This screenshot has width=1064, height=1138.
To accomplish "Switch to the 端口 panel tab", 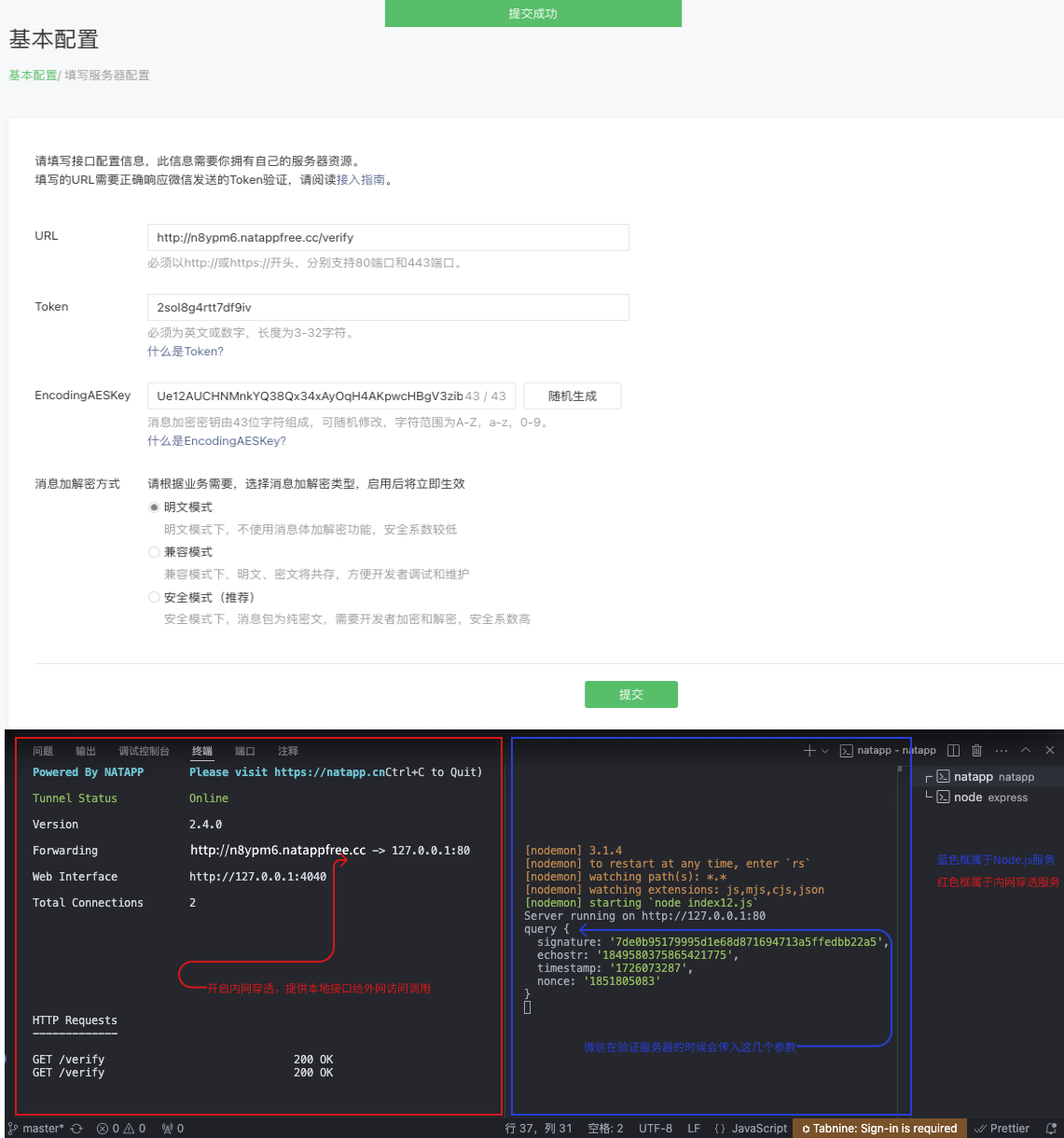I will click(245, 751).
